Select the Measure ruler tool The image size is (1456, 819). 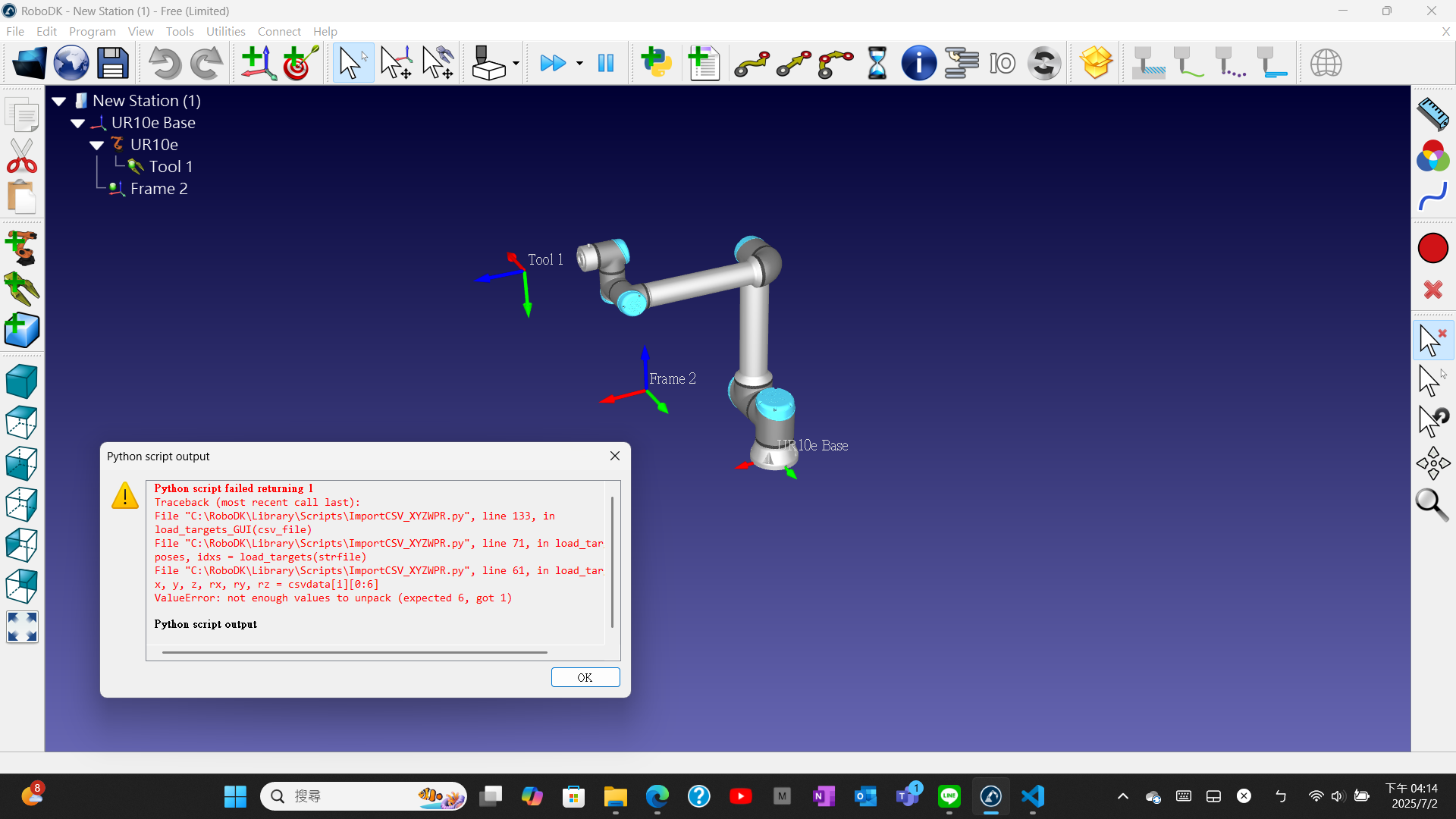point(1432,115)
